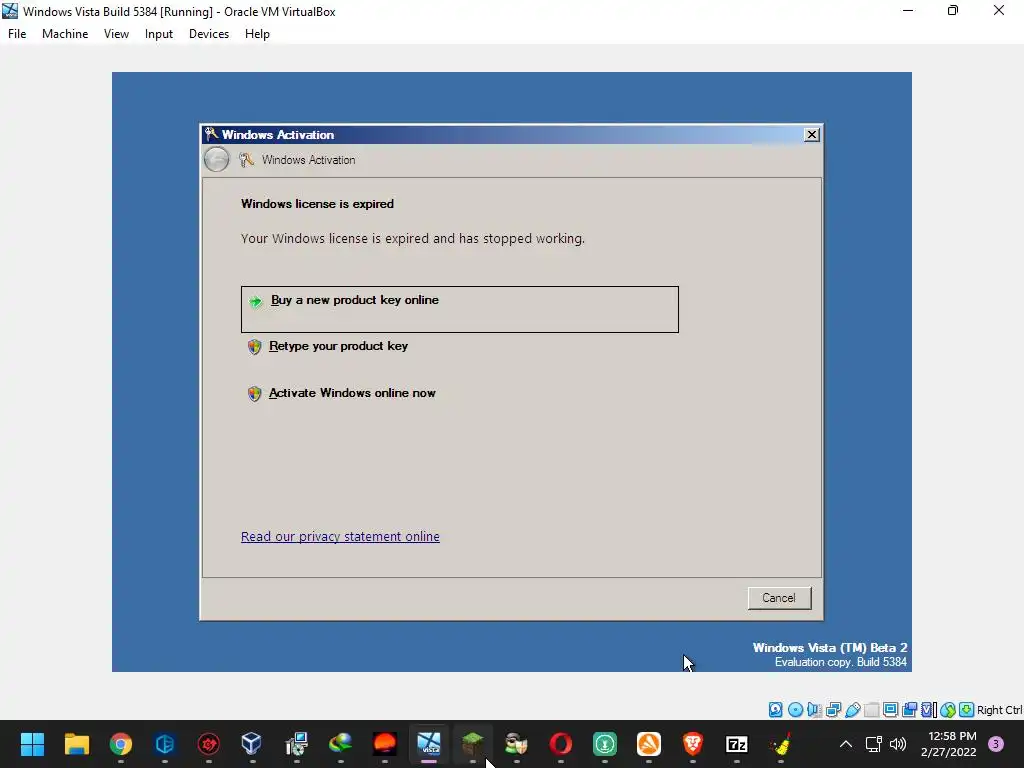Open the Input menu
This screenshot has height=768, width=1024.
point(159,34)
